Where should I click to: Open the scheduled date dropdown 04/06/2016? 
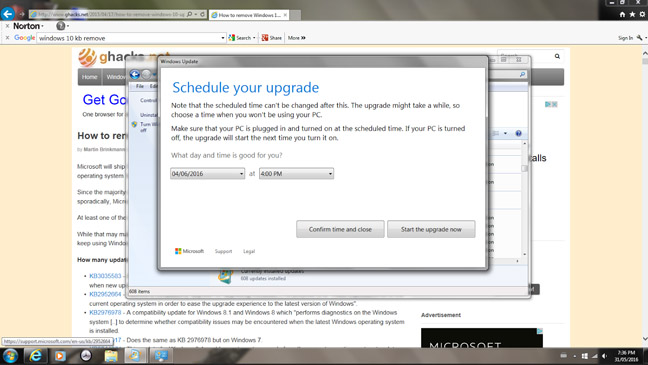click(207, 174)
